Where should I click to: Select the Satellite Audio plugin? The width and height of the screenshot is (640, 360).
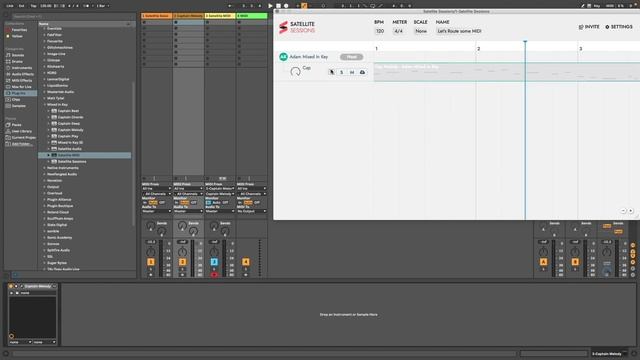pos(69,149)
